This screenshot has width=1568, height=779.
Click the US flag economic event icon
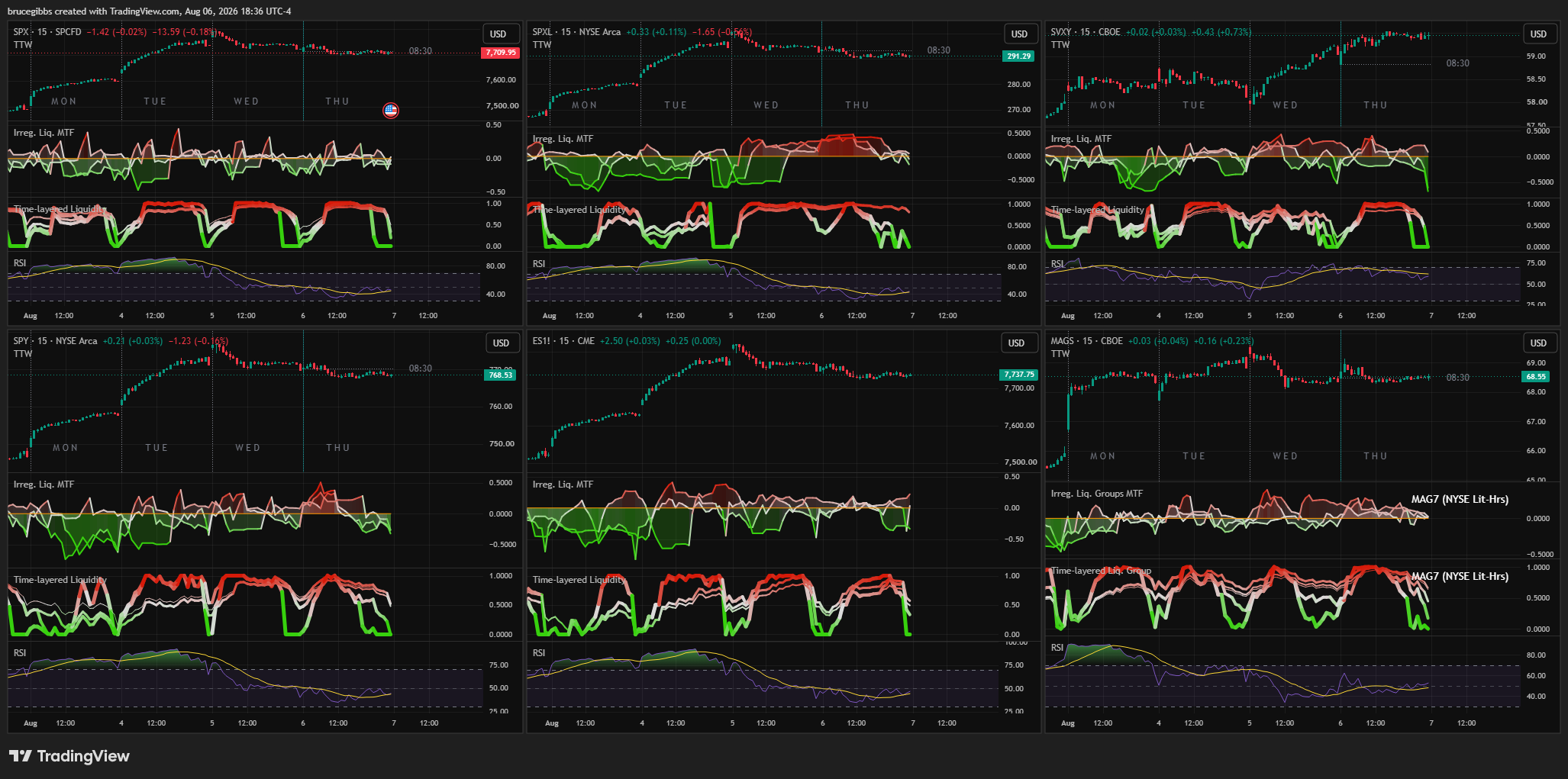(390, 111)
